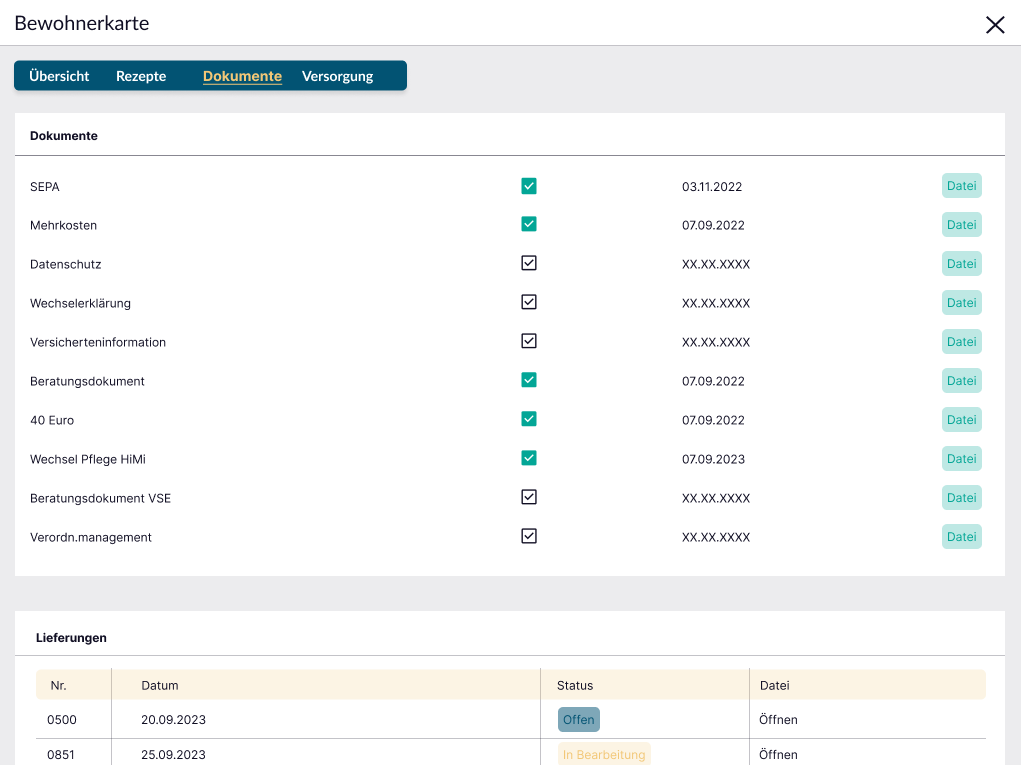
Task: Toggle the Datenschutz checkbox
Action: (529, 263)
